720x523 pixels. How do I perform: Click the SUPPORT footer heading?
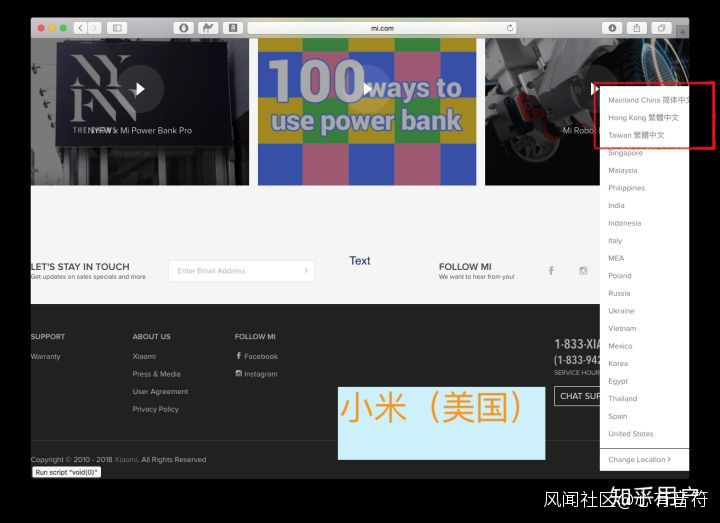[48, 337]
